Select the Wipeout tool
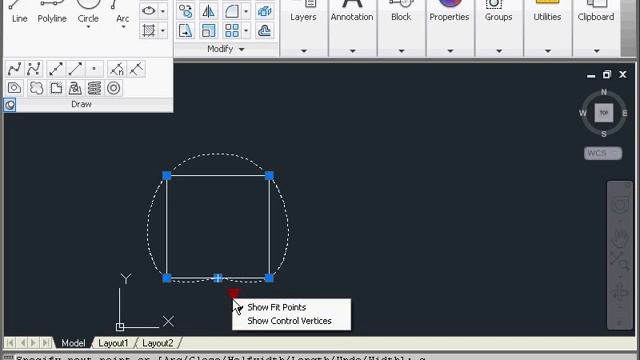Screen dimensions: 640x360 (56, 88)
